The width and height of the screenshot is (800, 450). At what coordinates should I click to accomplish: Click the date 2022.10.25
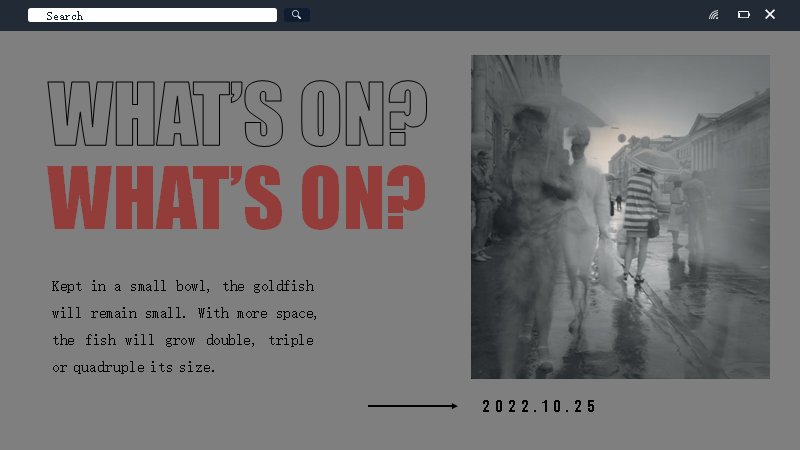pos(539,406)
